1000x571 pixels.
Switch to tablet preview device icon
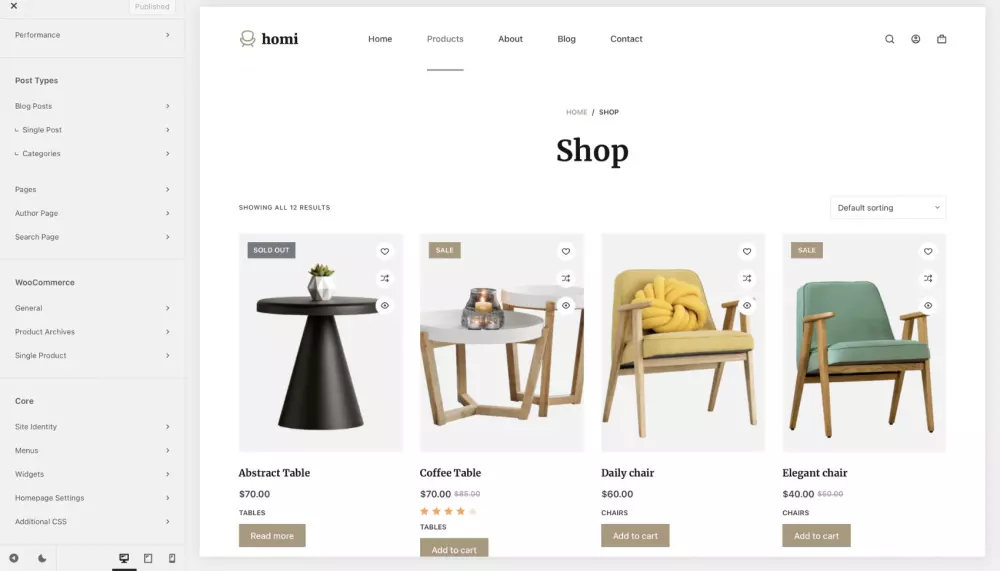[x=148, y=558]
